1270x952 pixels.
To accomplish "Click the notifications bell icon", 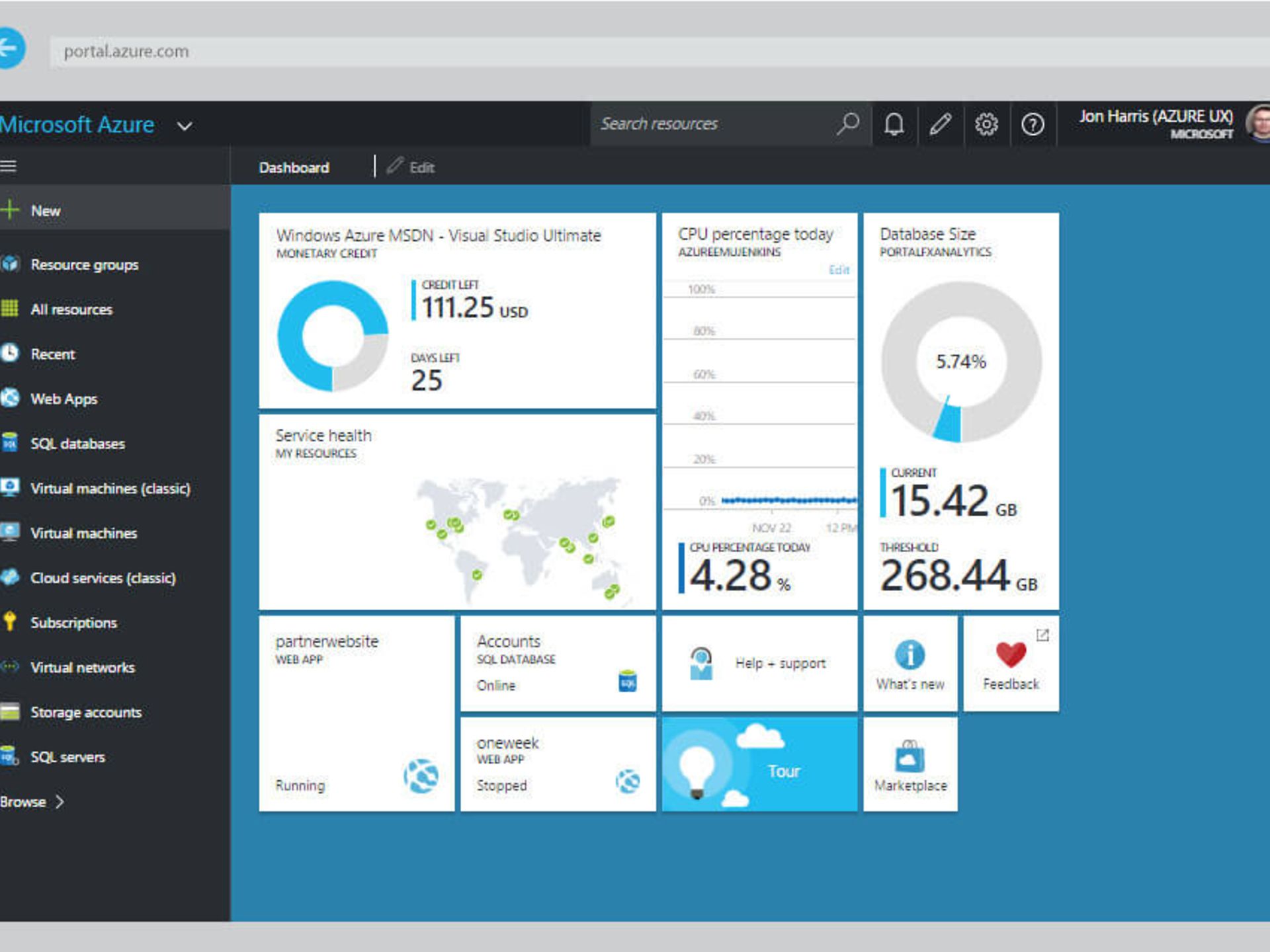I will [896, 124].
